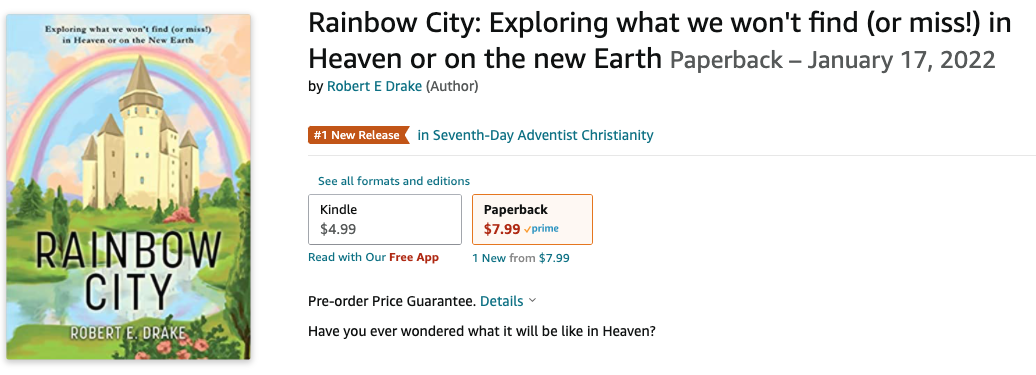Viewport: 1036px width, 375px height.
Task: Click the prime checkmark logo
Action: point(541,229)
